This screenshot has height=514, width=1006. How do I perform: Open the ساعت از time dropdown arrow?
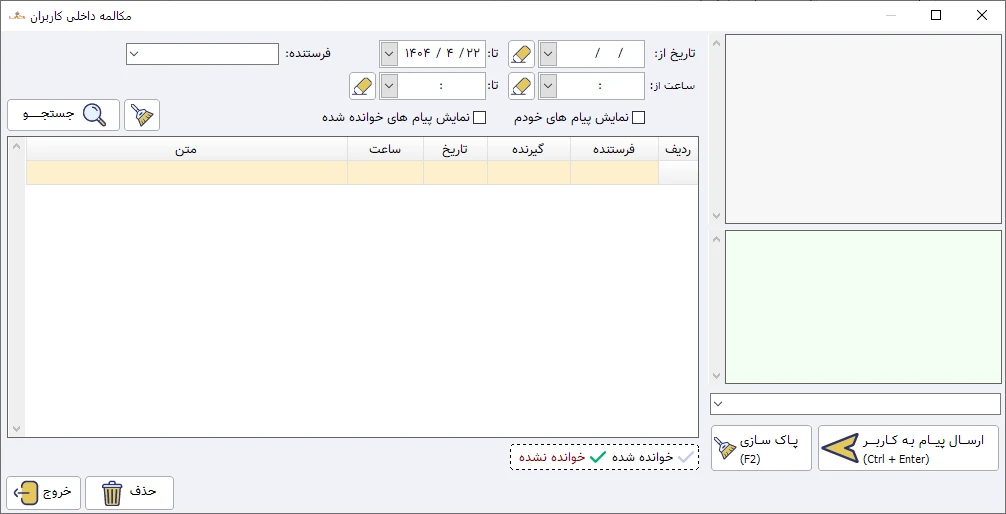[x=547, y=86]
